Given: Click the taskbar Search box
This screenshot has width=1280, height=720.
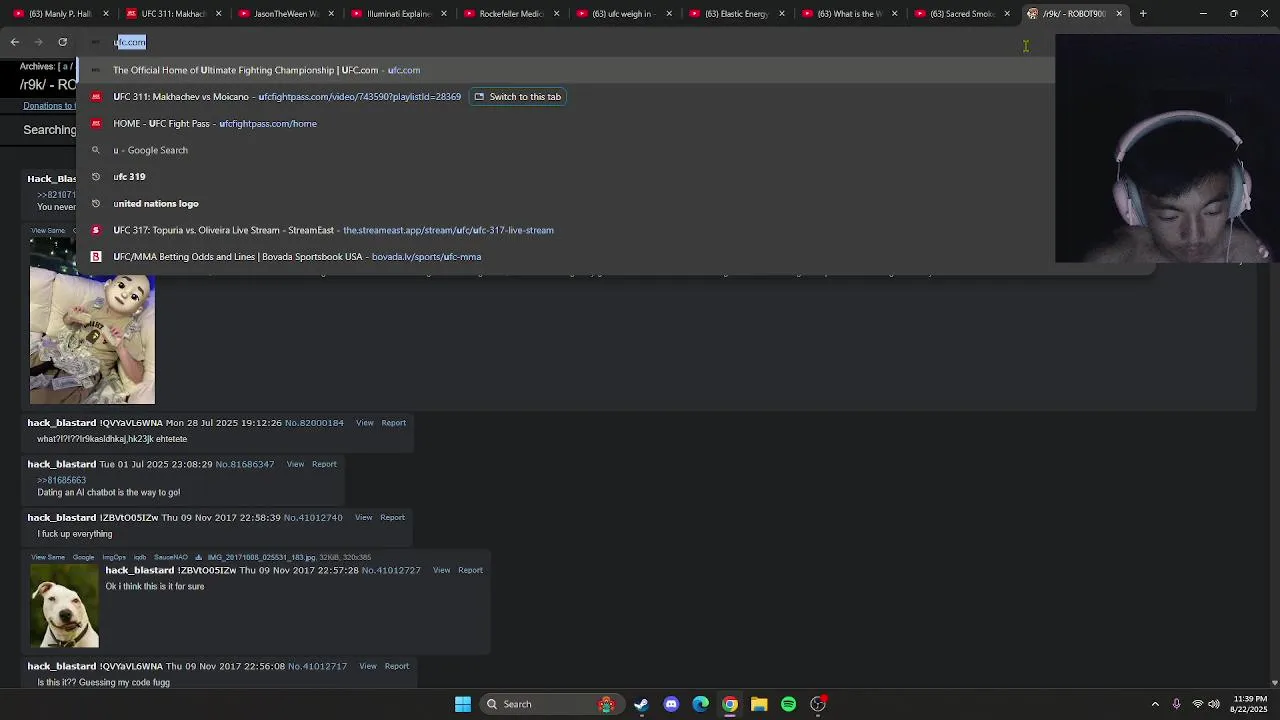Looking at the screenshot, I should (551, 704).
